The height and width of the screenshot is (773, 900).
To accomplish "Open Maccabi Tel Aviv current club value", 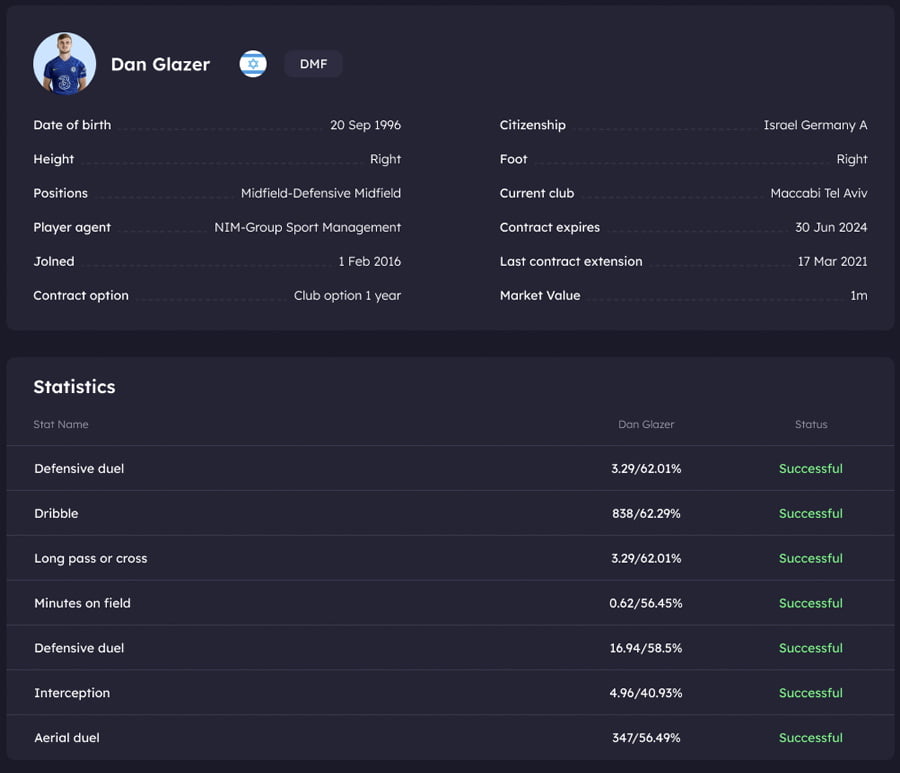I will (818, 193).
